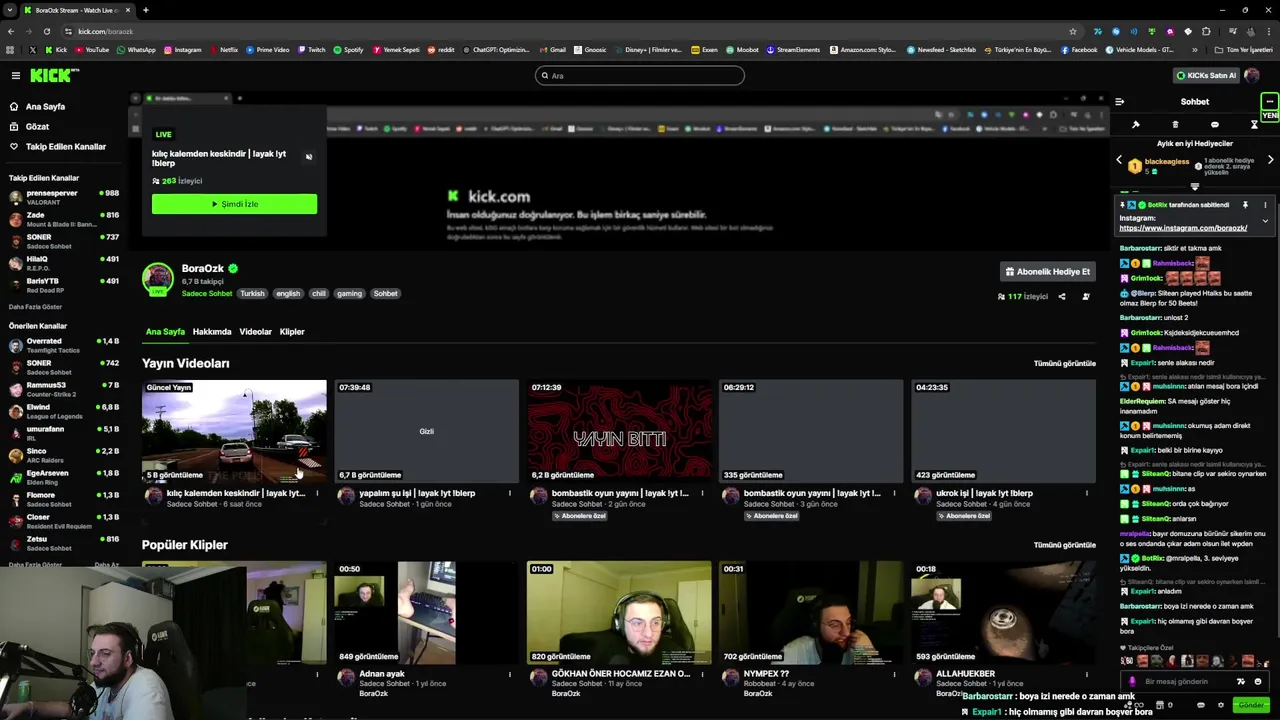View all Popüler Klipler via Tümünü görüntüle
This screenshot has height=720, width=1280.
tap(1064, 545)
